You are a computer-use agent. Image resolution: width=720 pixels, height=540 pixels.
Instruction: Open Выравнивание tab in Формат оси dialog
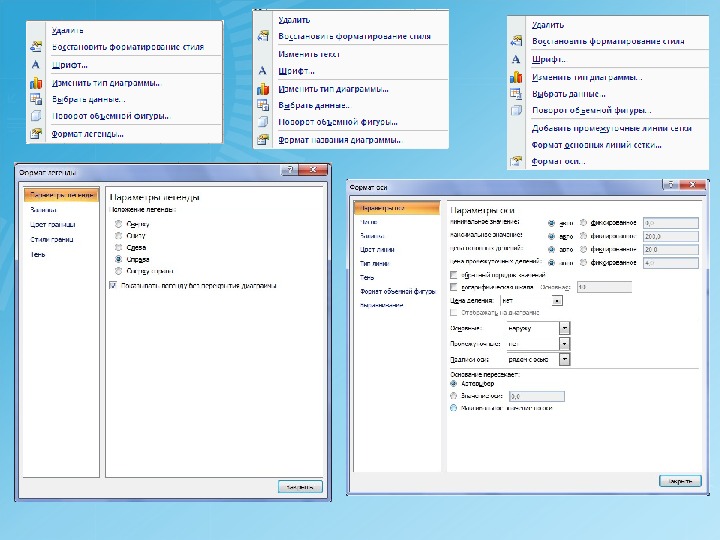[382, 305]
